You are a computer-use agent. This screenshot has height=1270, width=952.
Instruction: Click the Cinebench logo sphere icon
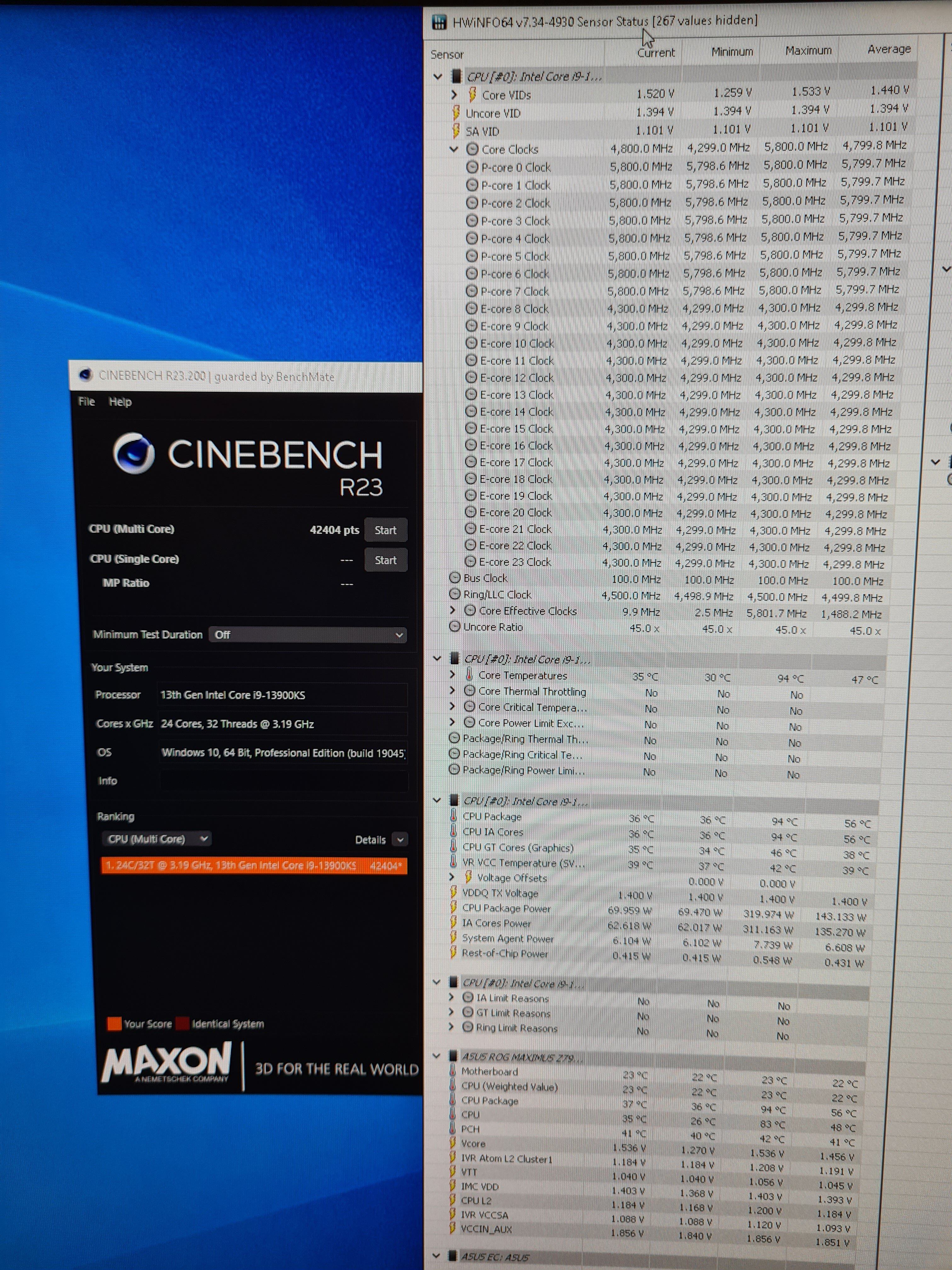[x=134, y=453]
